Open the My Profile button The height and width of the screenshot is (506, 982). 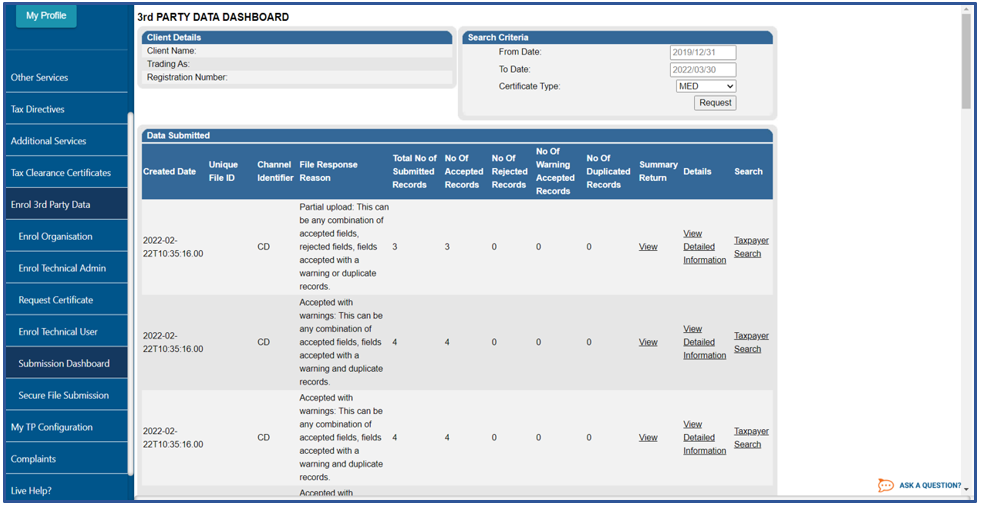tap(46, 16)
